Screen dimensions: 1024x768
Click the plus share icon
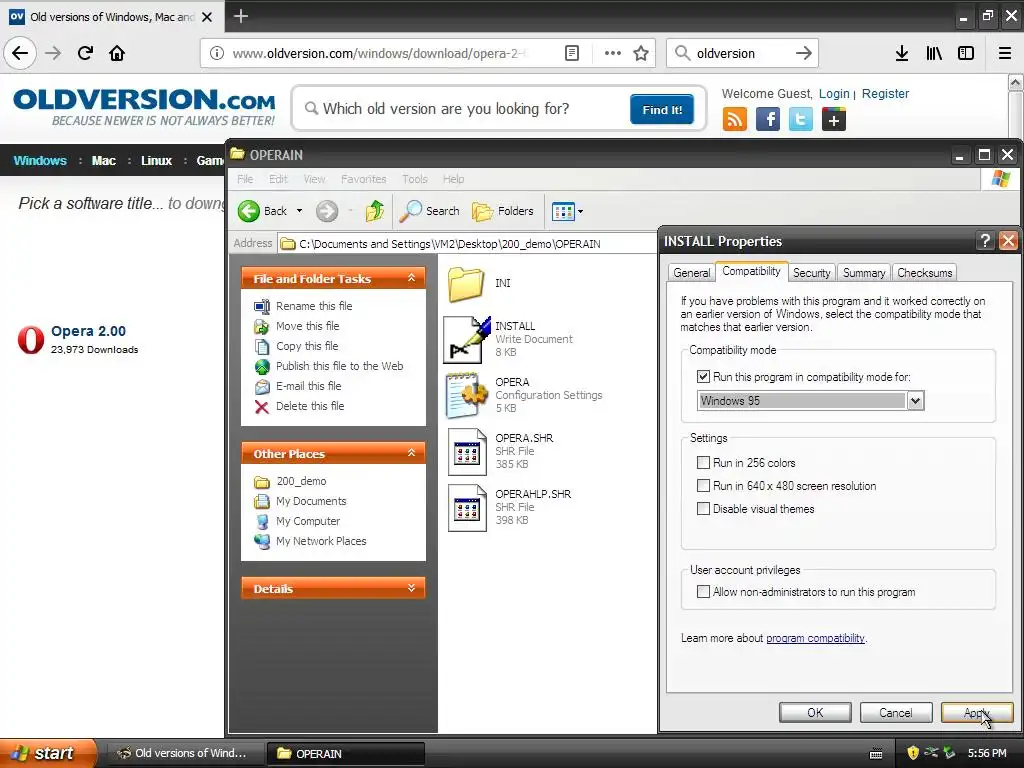tap(834, 120)
